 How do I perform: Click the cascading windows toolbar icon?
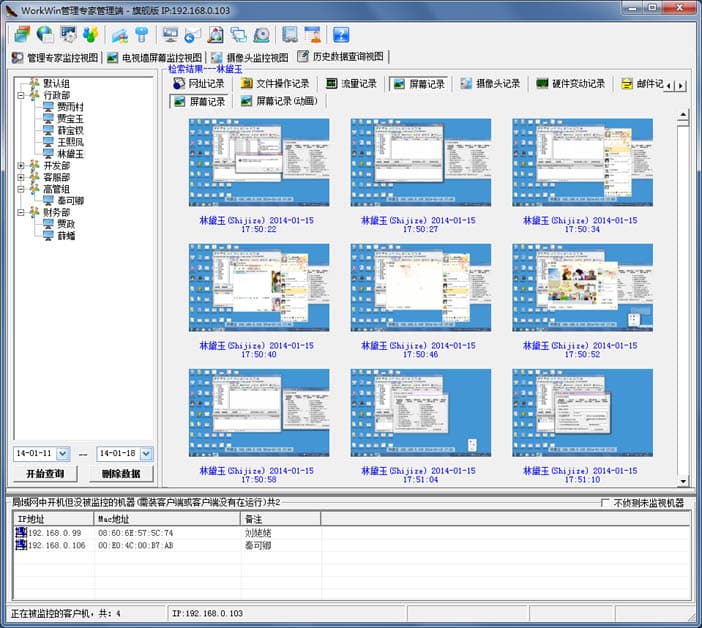coord(238,34)
